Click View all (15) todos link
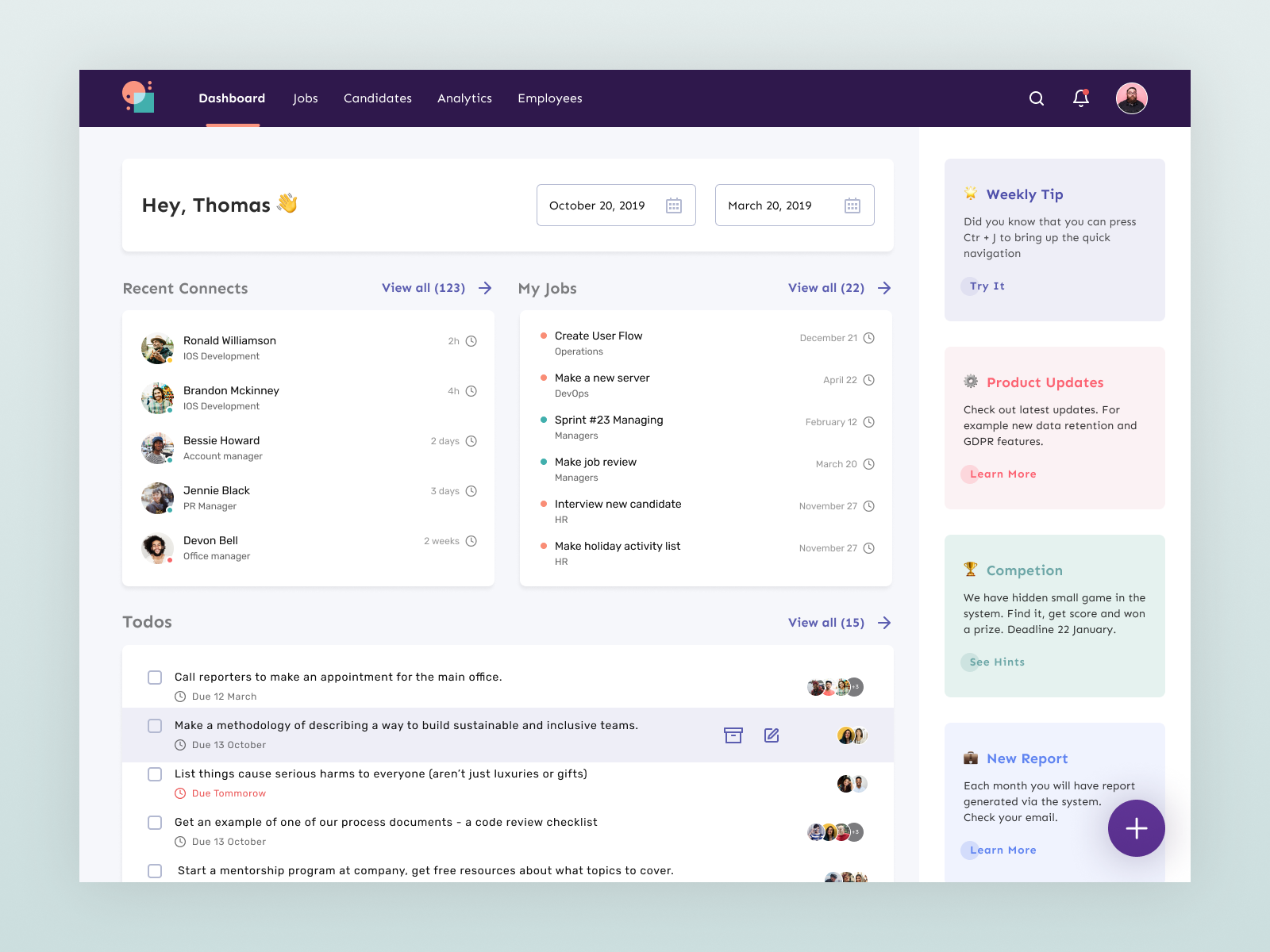 point(826,623)
